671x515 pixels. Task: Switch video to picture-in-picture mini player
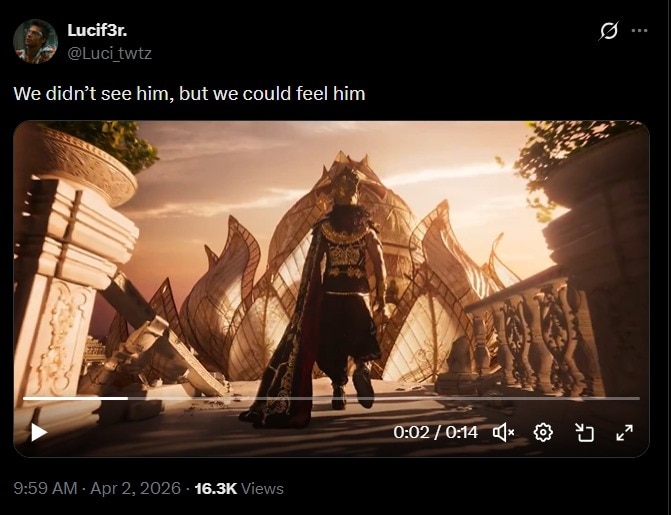(584, 432)
